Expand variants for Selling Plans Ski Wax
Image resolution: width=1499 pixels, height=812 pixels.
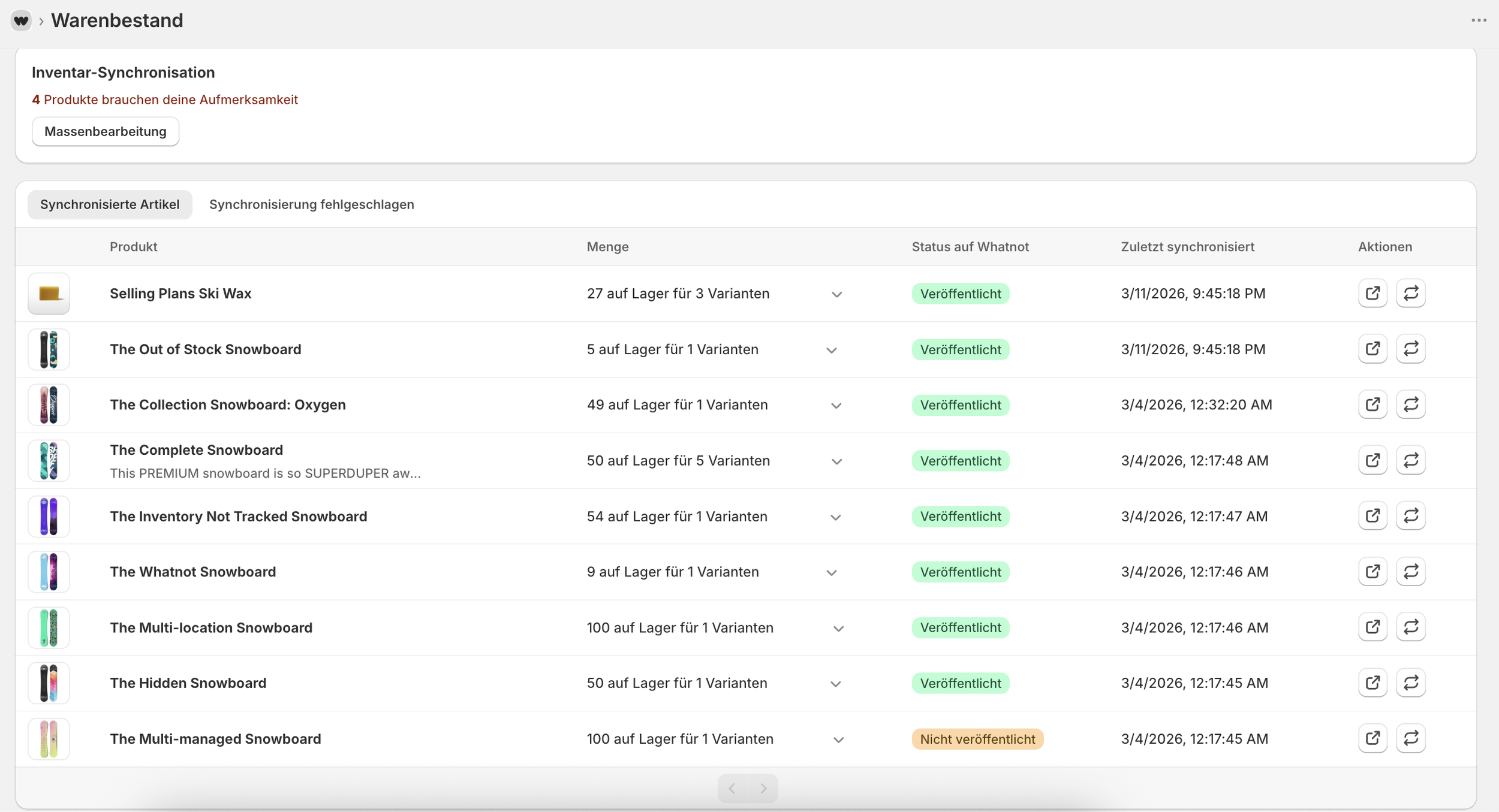pos(836,294)
